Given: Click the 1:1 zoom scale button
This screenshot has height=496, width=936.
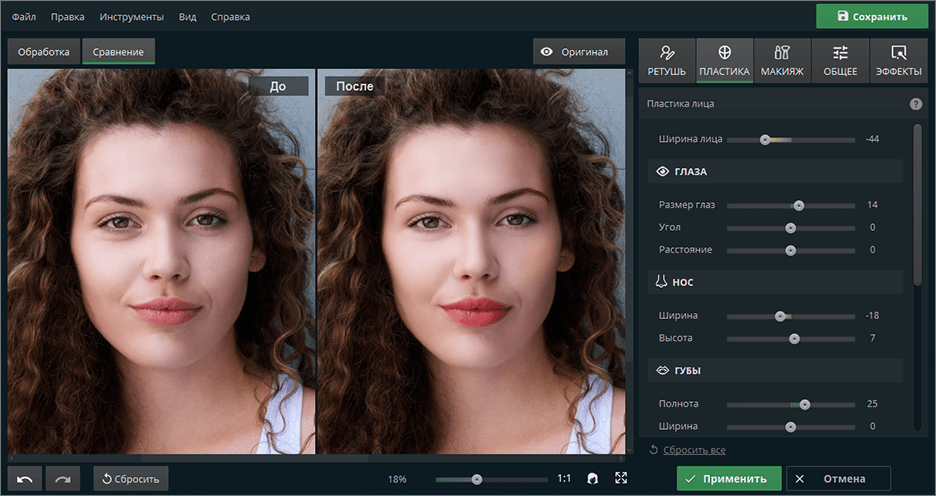Looking at the screenshot, I should point(564,479).
